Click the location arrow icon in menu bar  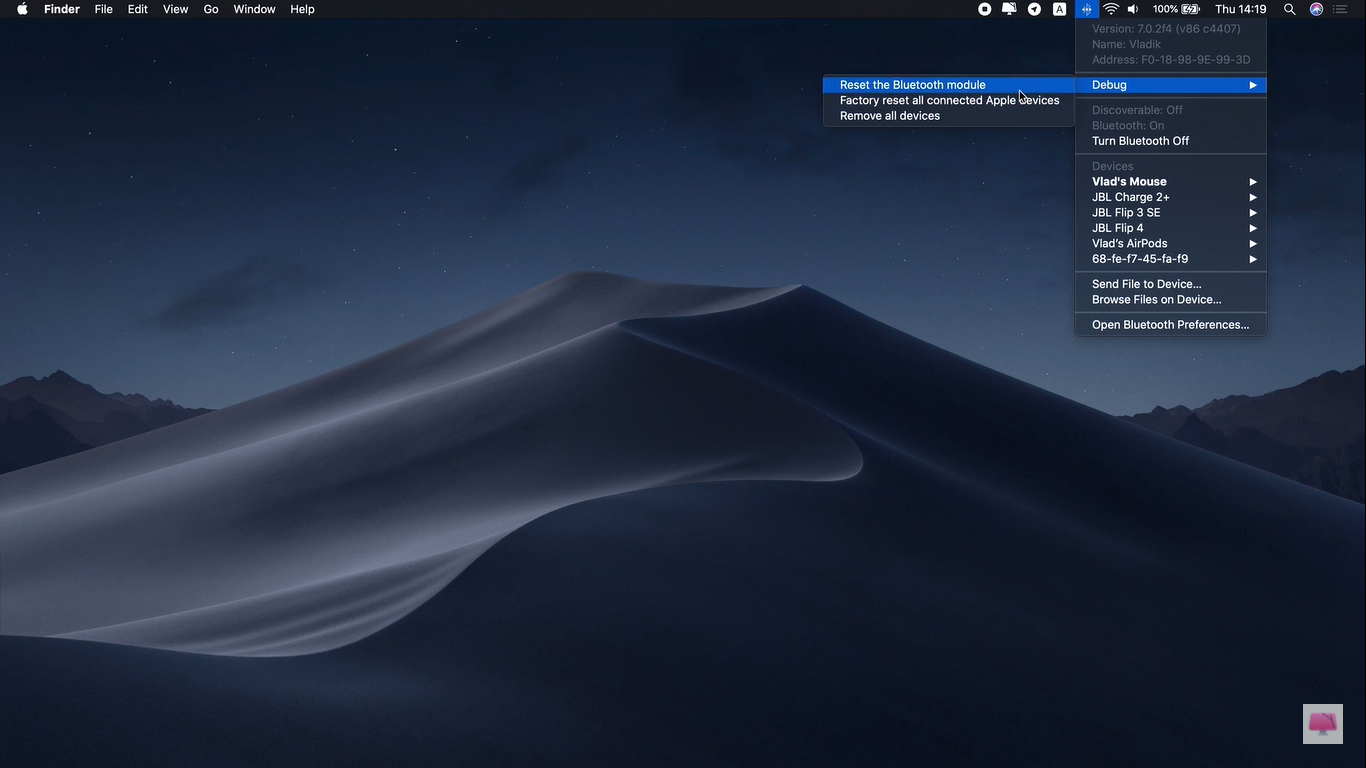click(1034, 9)
